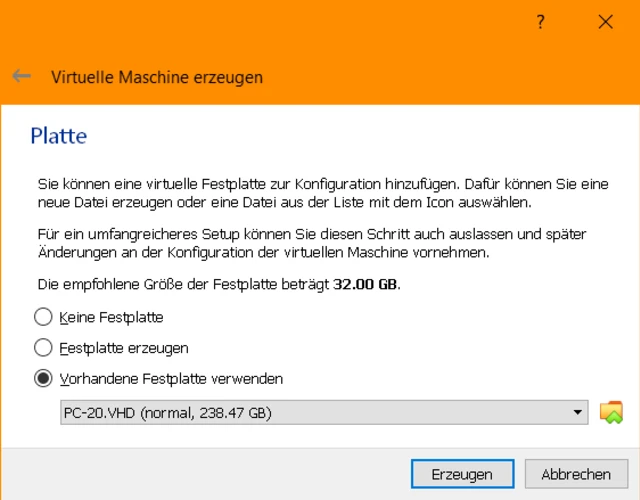Click the 'Keine Festplatte' label text
This screenshot has height=500, width=640.
coord(111,317)
